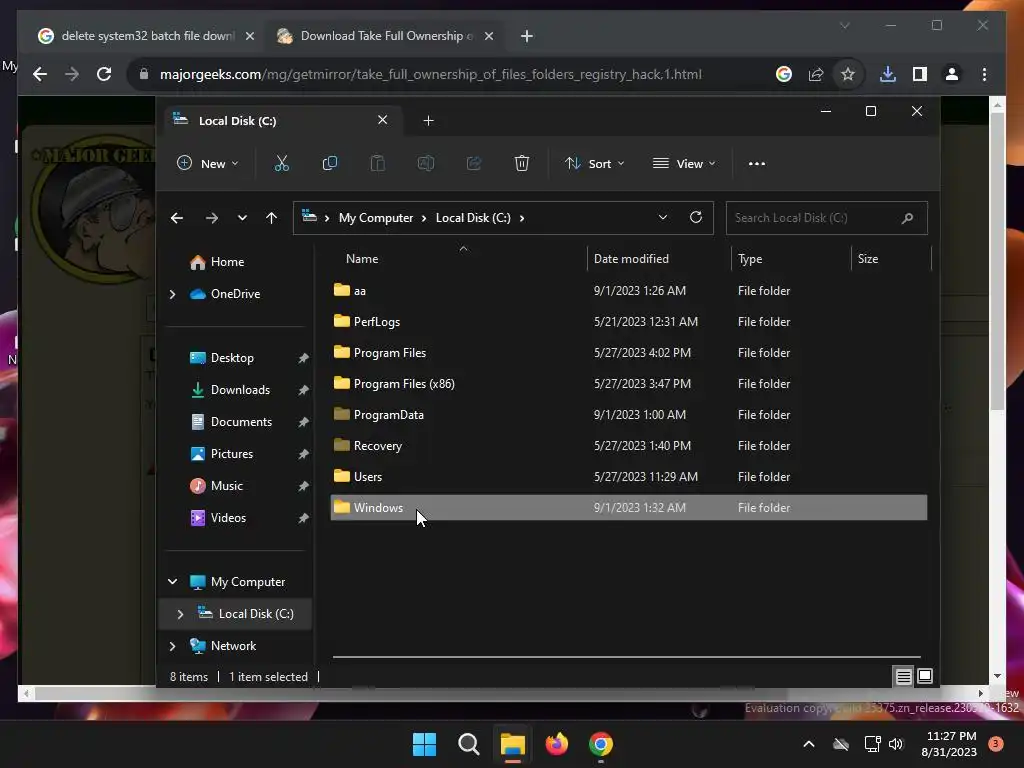Select 'Download Take Full Ownership' Chrome tab
Screen dimensions: 1024x768
click(x=387, y=36)
